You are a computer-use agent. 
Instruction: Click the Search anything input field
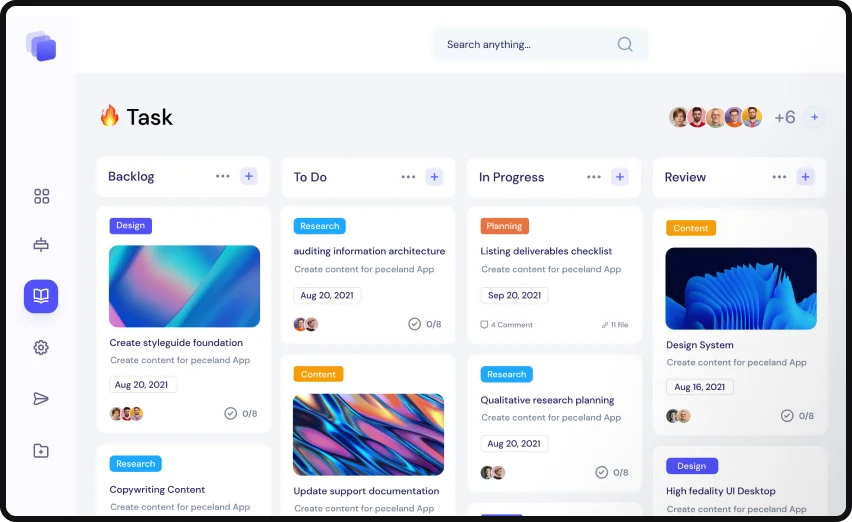coord(540,44)
